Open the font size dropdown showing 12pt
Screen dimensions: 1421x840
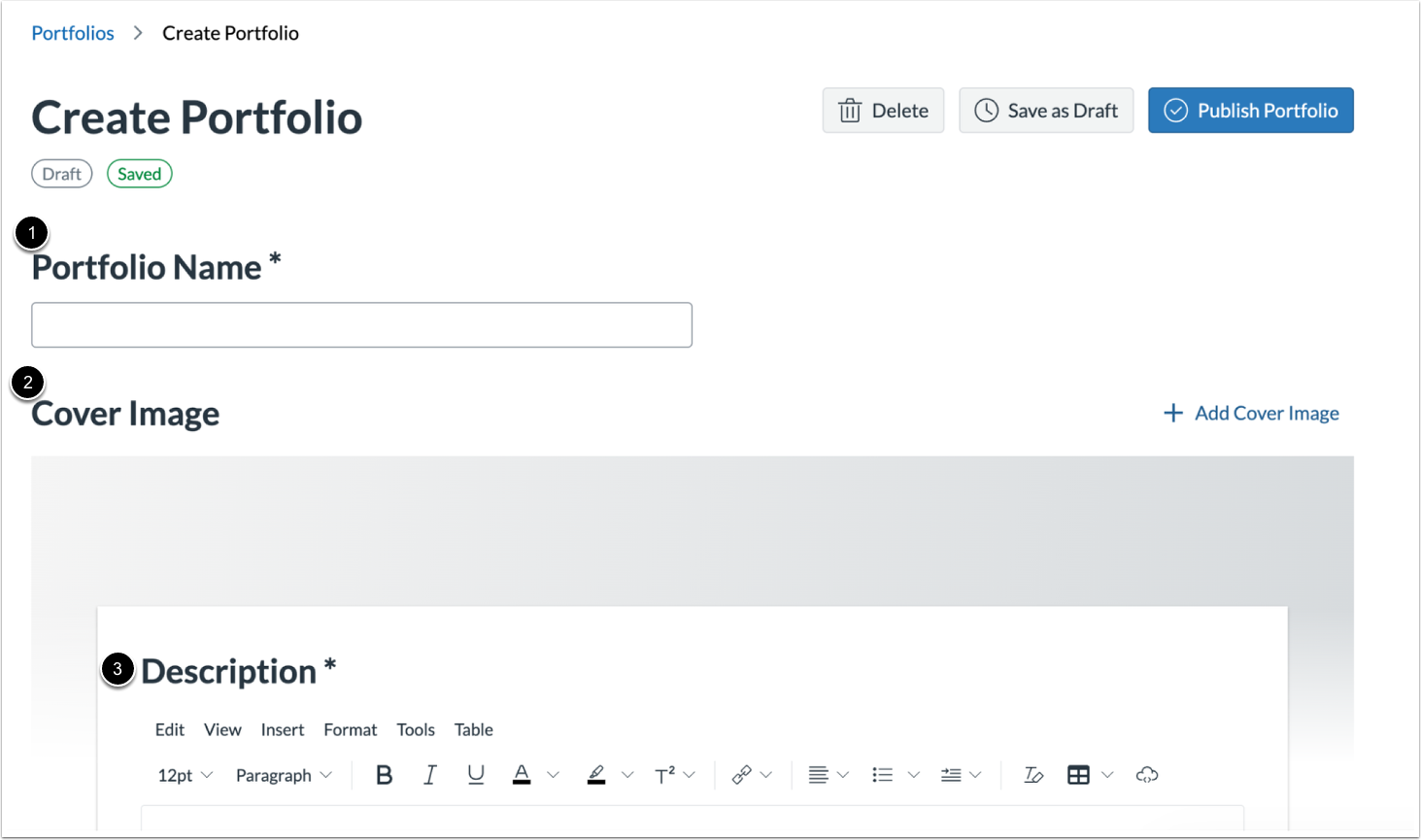point(185,774)
